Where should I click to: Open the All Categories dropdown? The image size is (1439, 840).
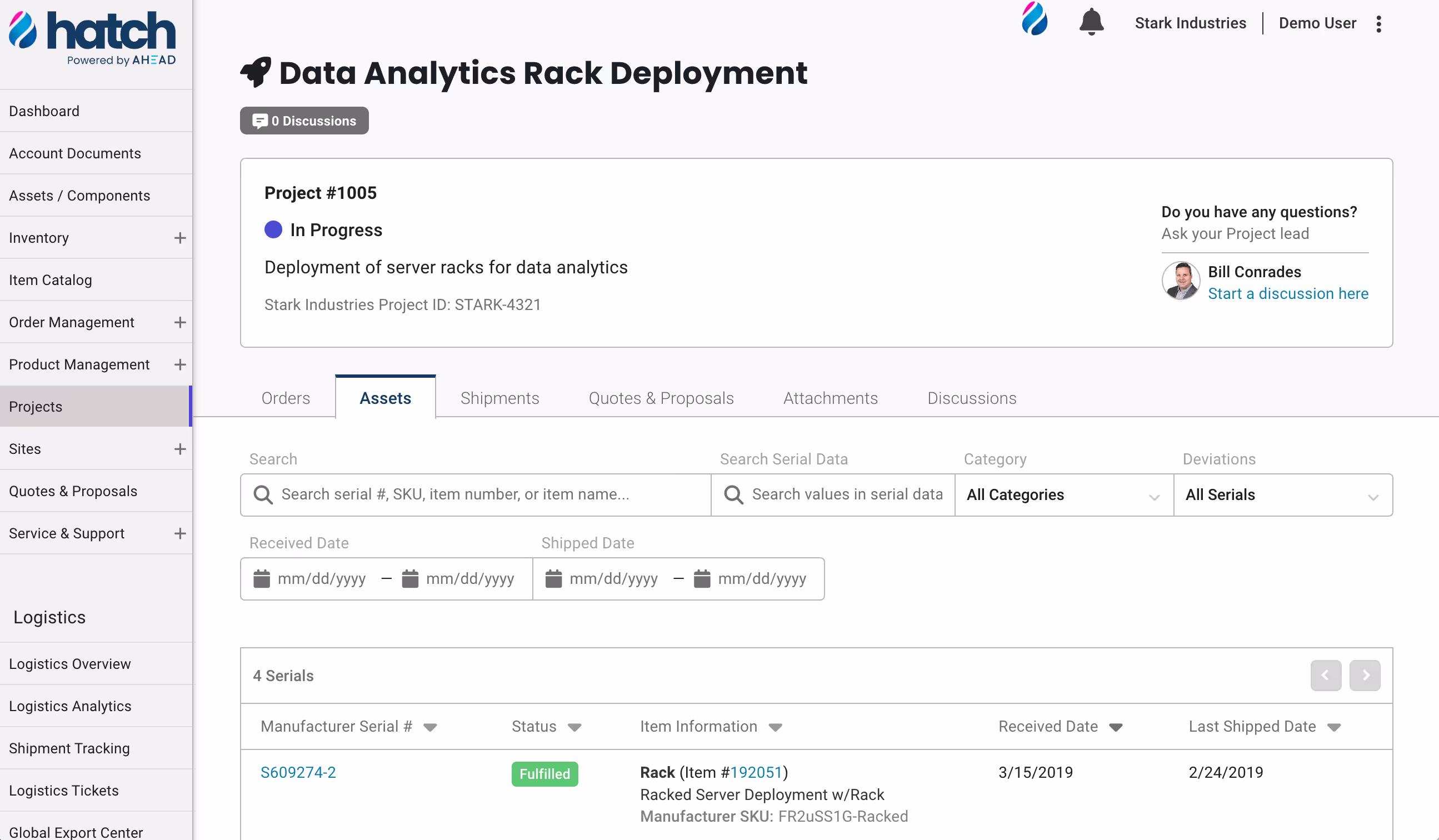coord(1063,494)
